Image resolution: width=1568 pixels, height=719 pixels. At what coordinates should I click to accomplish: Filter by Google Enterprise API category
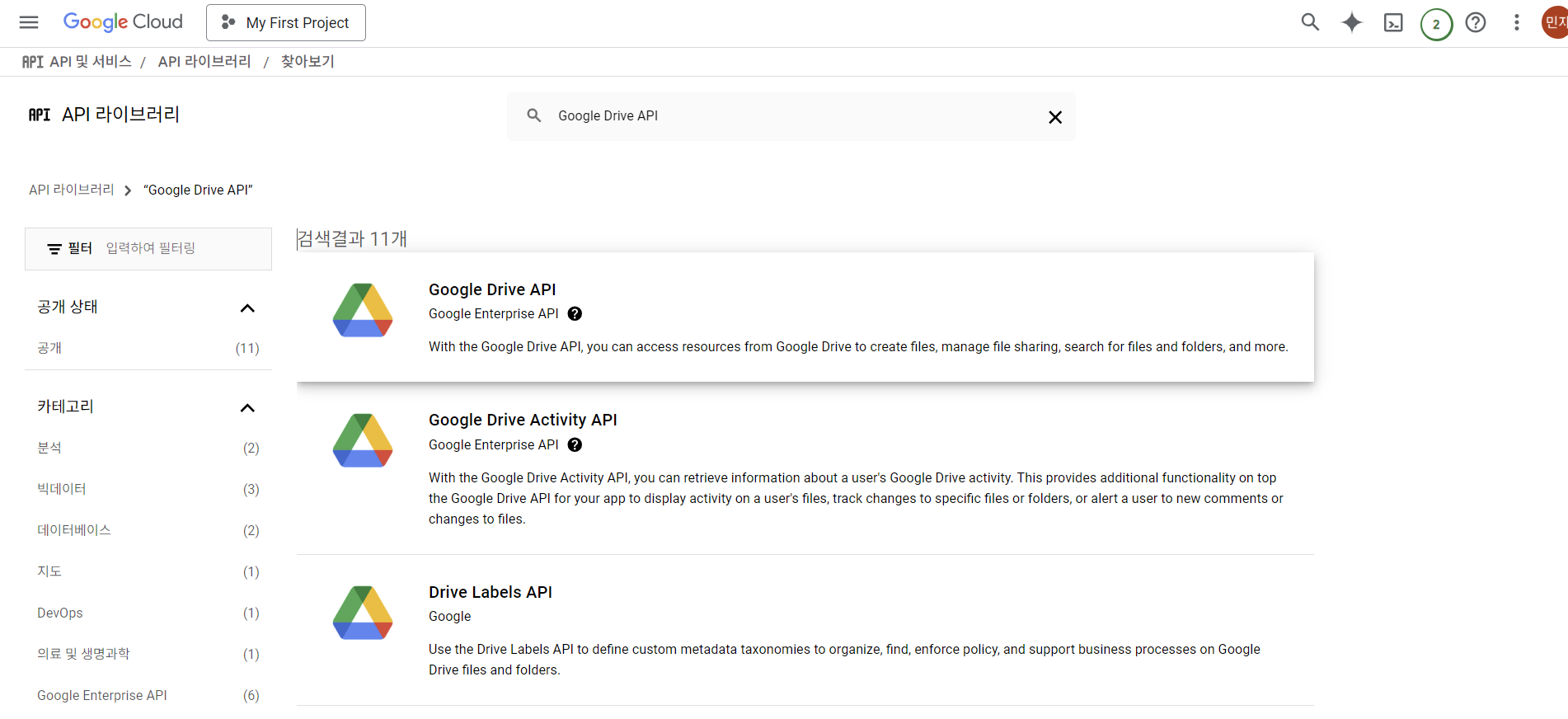coord(148,695)
